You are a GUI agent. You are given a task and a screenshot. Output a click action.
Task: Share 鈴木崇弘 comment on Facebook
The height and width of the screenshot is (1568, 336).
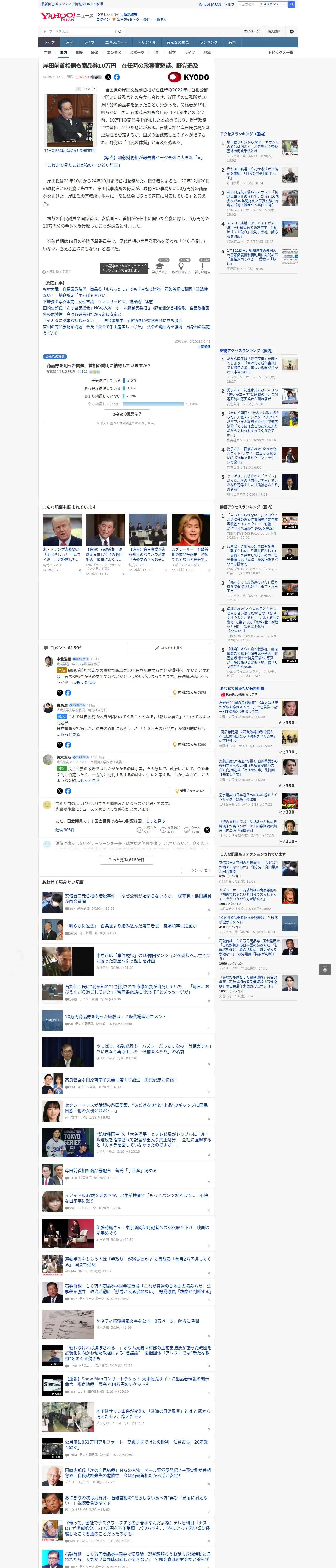click(x=68, y=791)
